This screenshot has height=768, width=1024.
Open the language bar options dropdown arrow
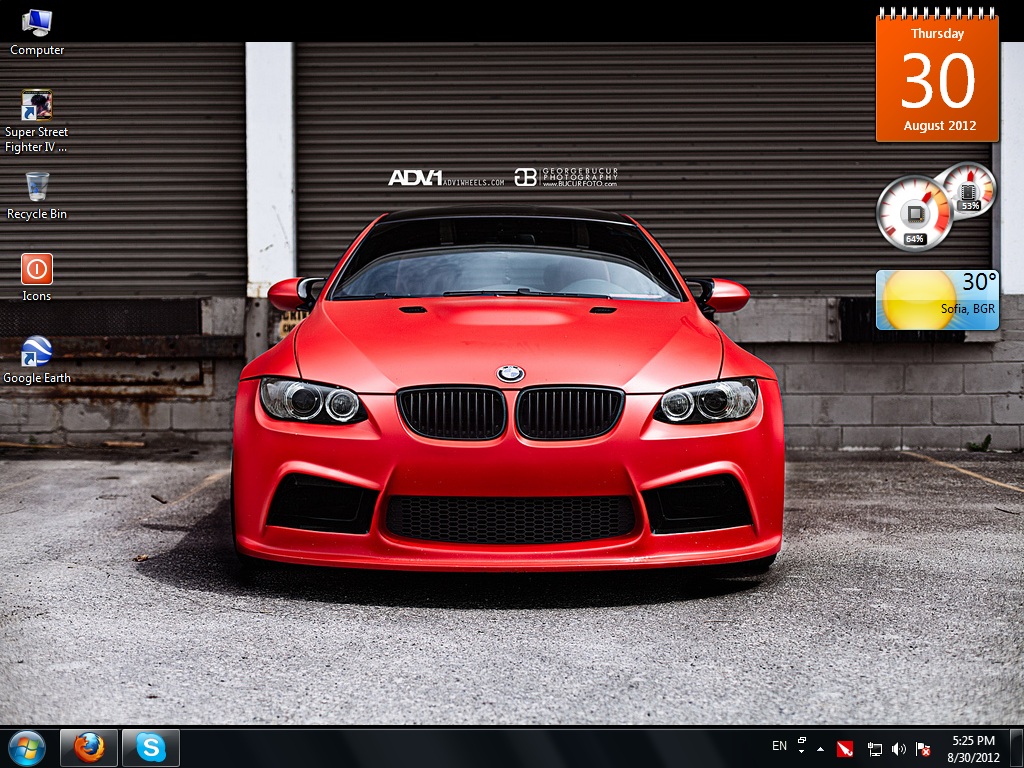click(x=802, y=752)
